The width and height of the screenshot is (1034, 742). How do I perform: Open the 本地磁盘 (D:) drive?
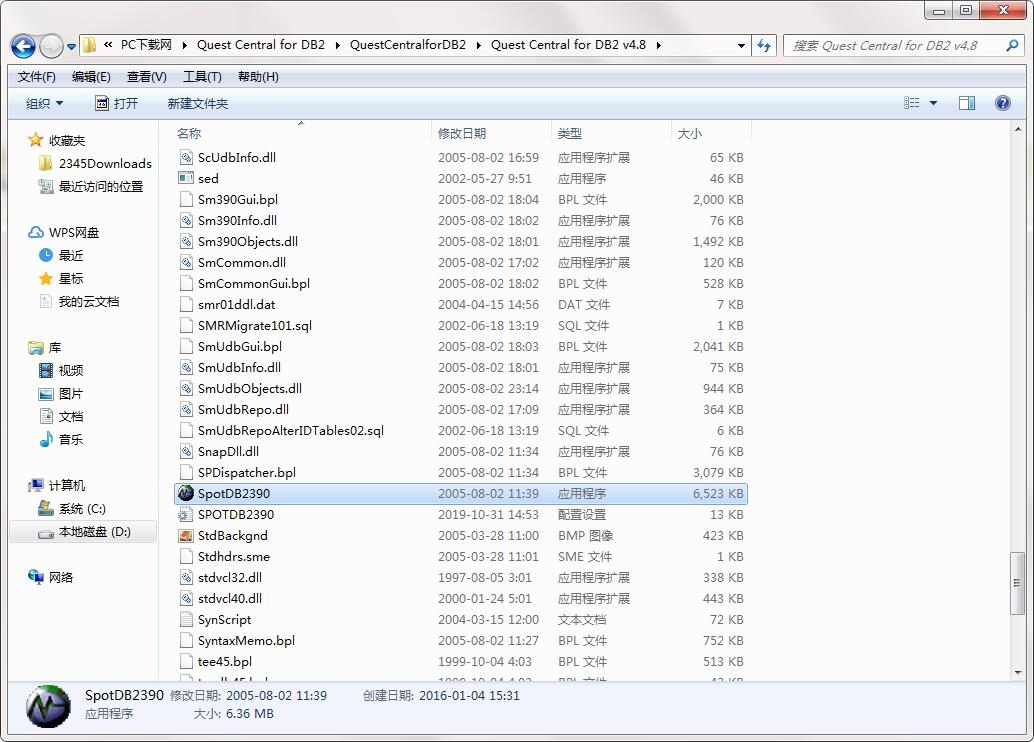84,532
